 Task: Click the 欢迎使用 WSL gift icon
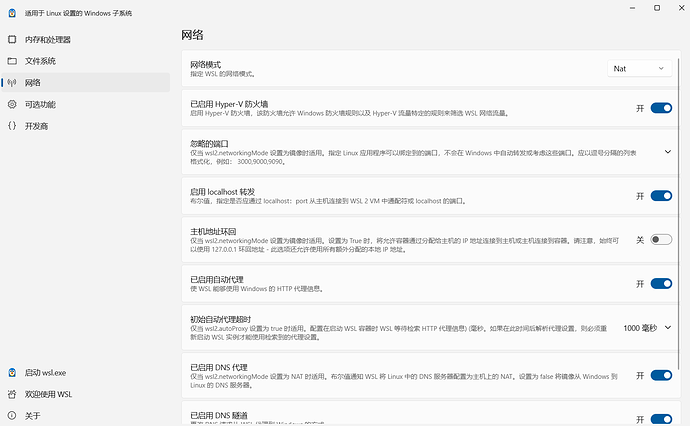coord(12,394)
